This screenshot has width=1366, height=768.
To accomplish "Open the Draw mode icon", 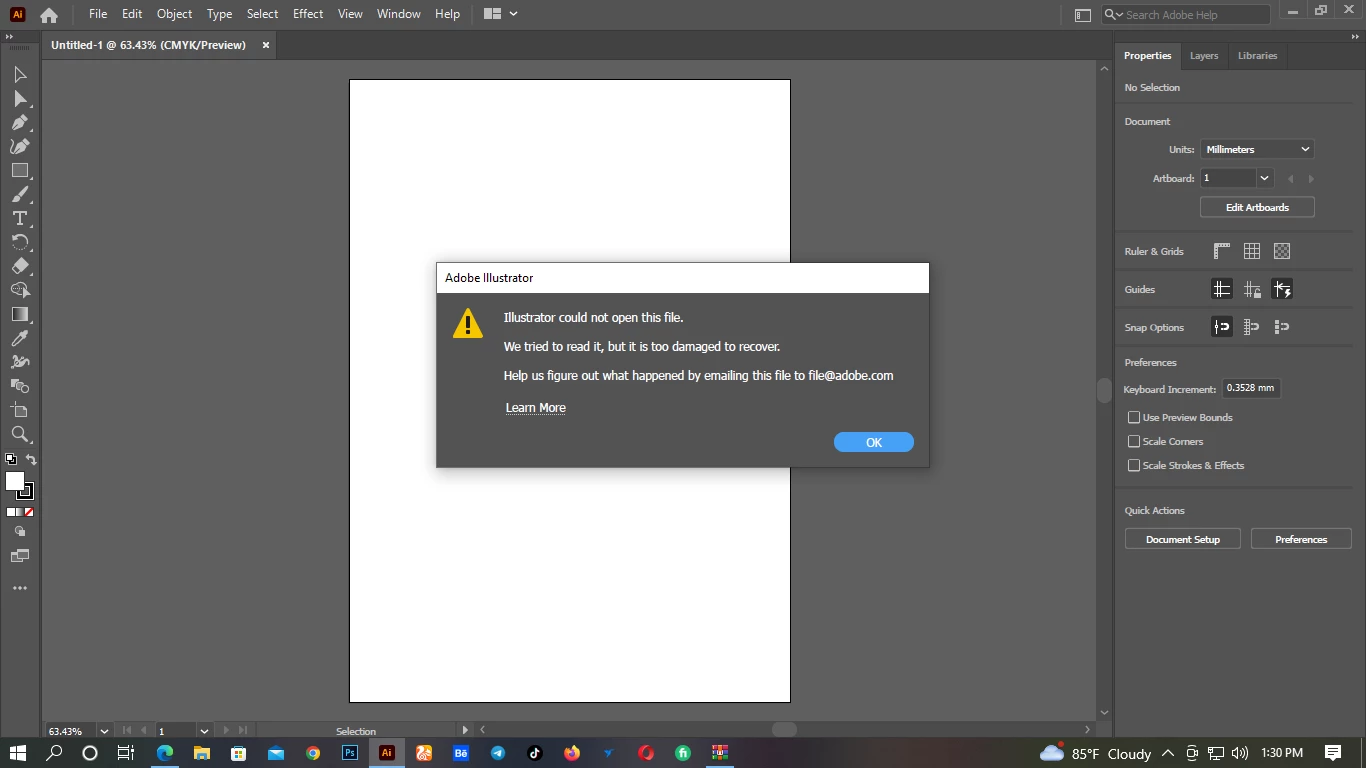I will point(20,532).
